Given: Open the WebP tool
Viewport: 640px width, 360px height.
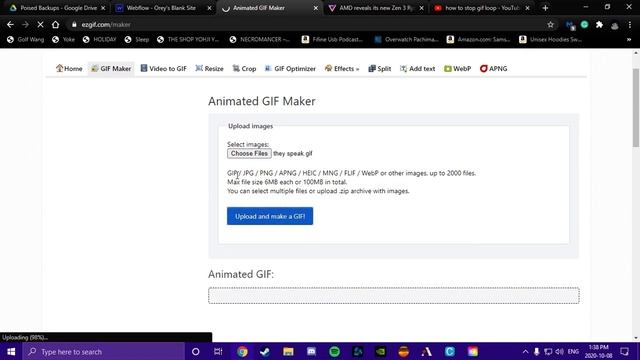Looking at the screenshot, I should pyautogui.click(x=458, y=69).
